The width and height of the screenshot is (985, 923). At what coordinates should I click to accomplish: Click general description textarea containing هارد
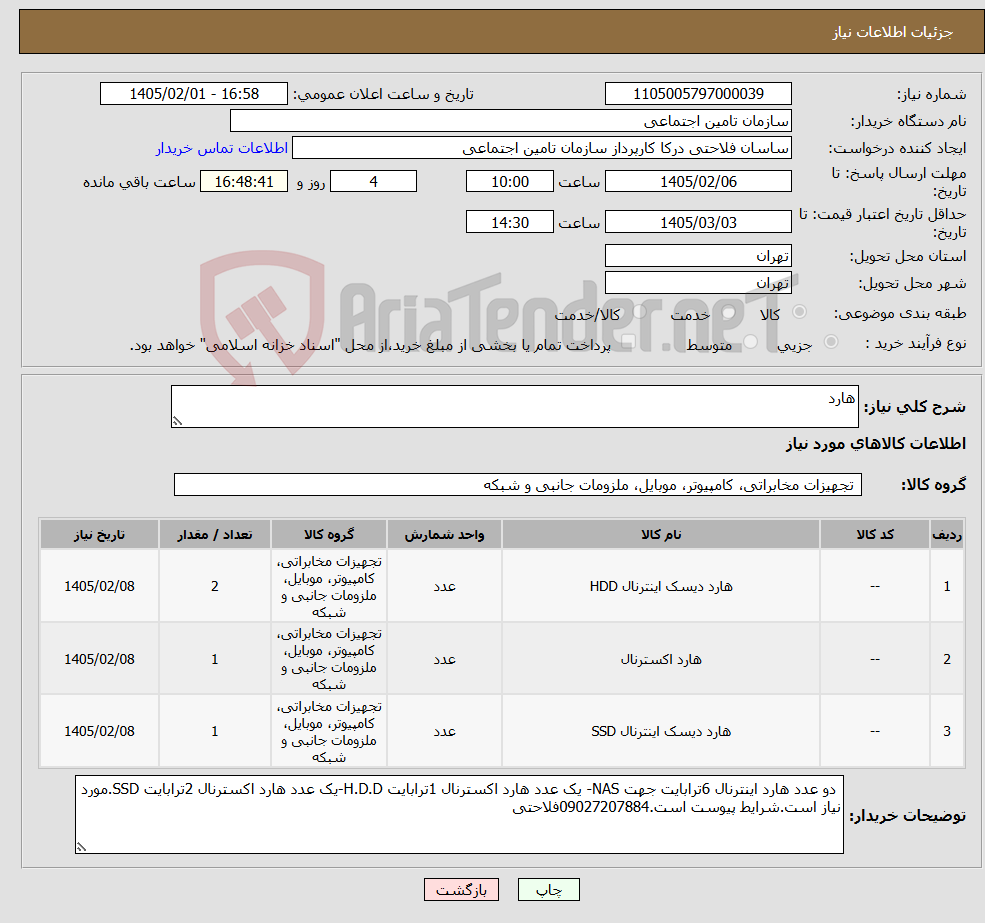[x=514, y=407]
